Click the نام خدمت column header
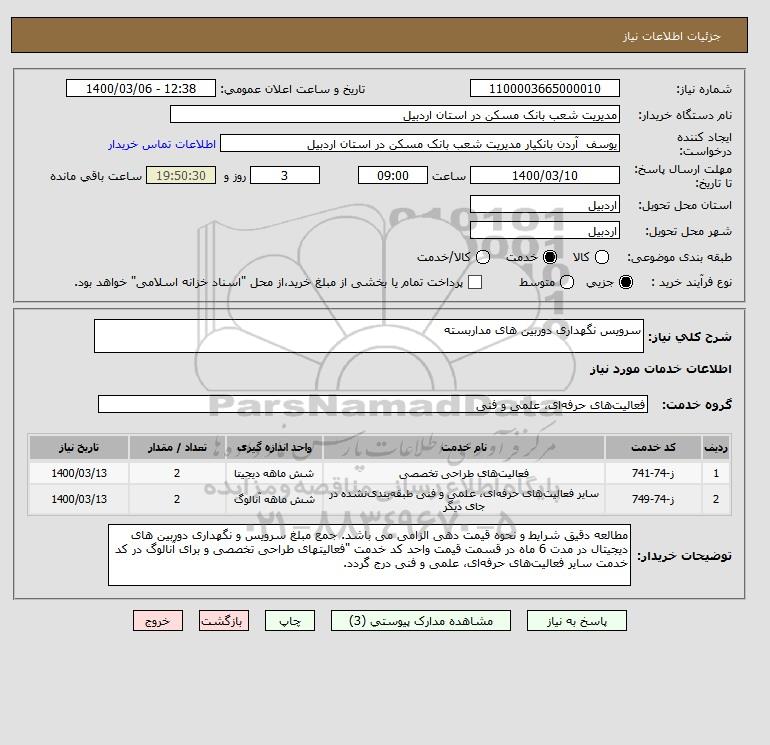Screen dimensions: 770x745 pyautogui.click(x=464, y=447)
